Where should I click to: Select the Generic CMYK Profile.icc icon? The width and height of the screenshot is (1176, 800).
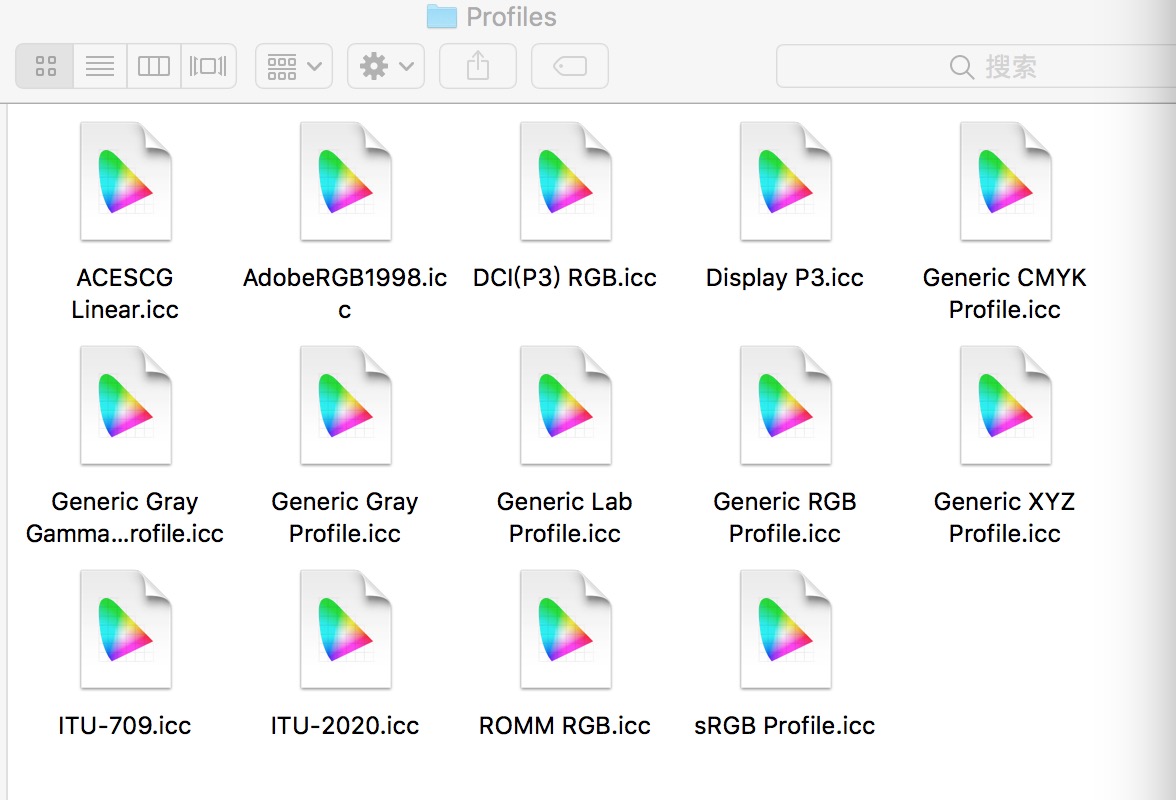pyautogui.click(x=1005, y=182)
